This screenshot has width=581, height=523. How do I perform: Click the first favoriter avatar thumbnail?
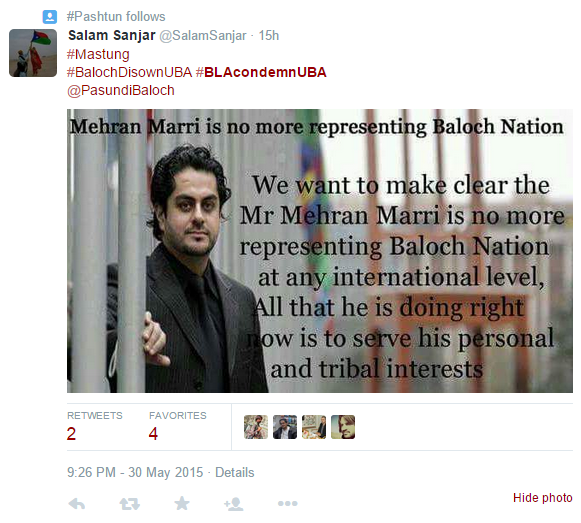(256, 427)
